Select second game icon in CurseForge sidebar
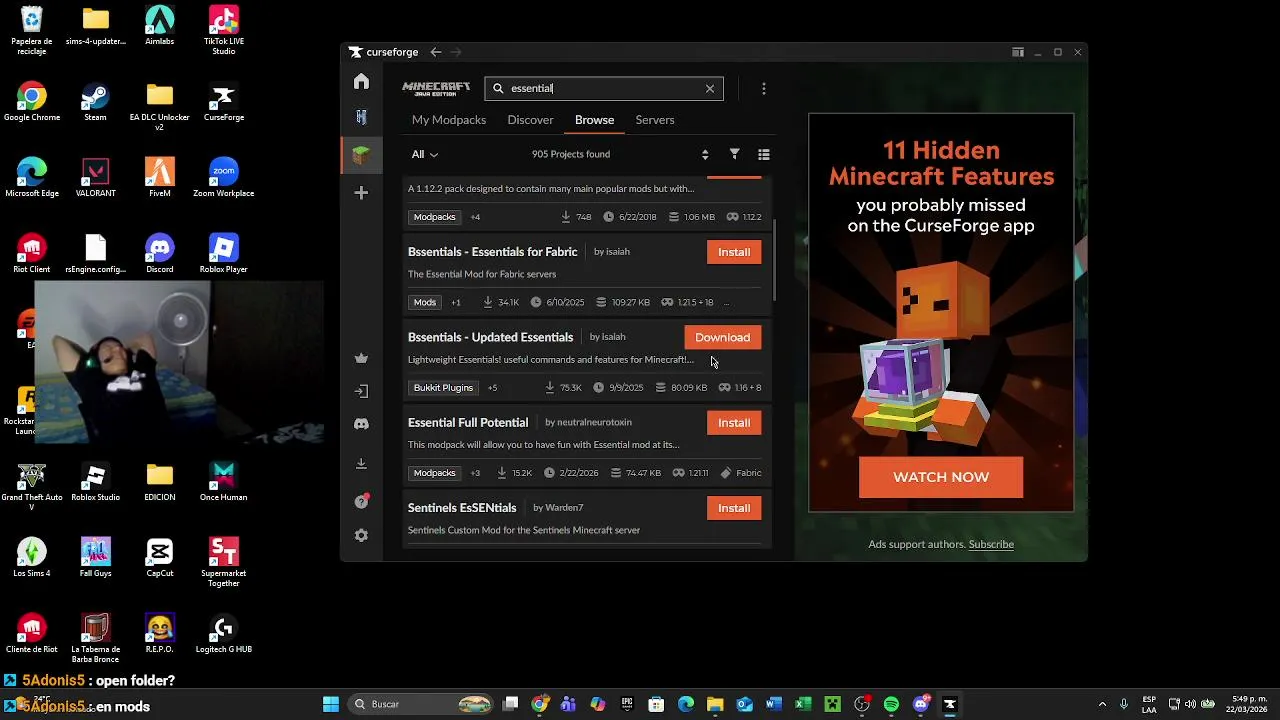This screenshot has height=720, width=1280. coord(361,118)
